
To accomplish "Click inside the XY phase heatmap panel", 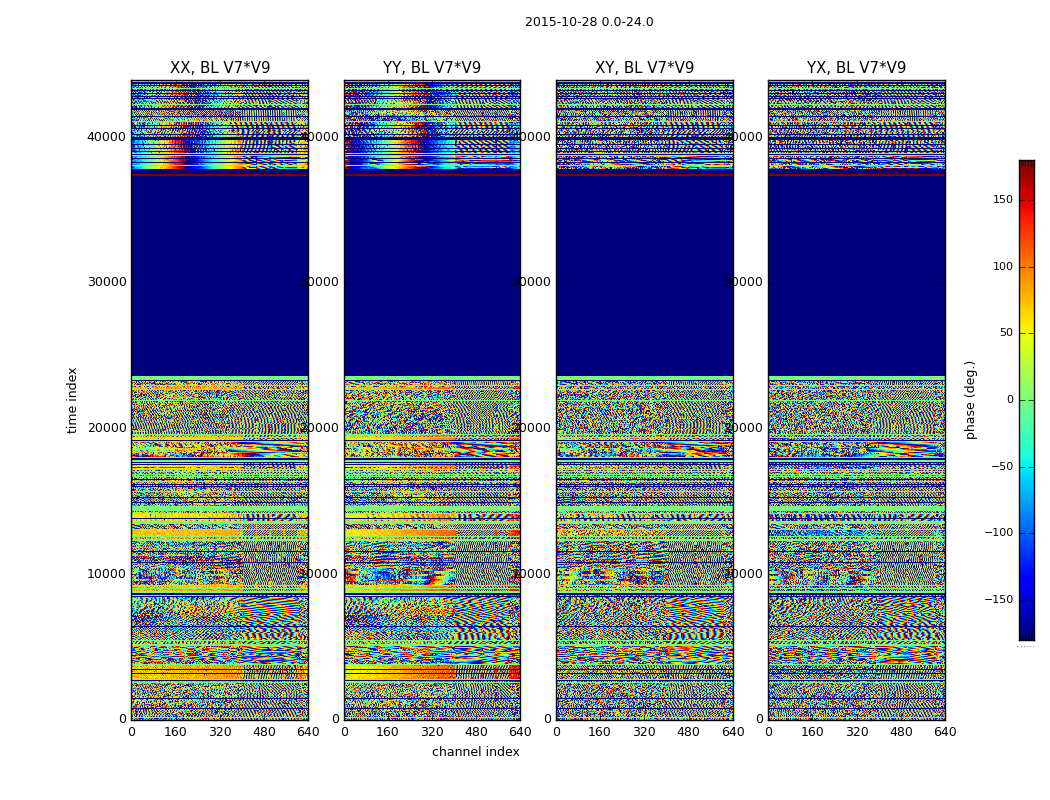I will pyautogui.click(x=645, y=400).
